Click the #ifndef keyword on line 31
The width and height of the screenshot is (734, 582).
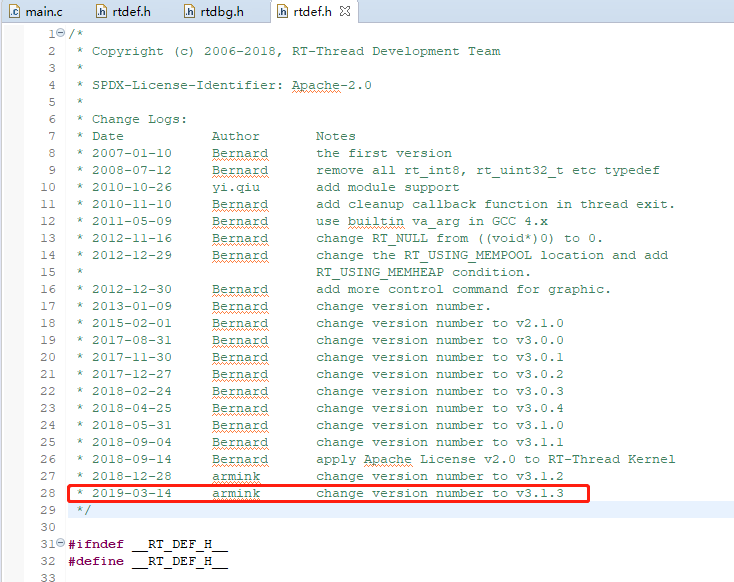click(x=96, y=544)
